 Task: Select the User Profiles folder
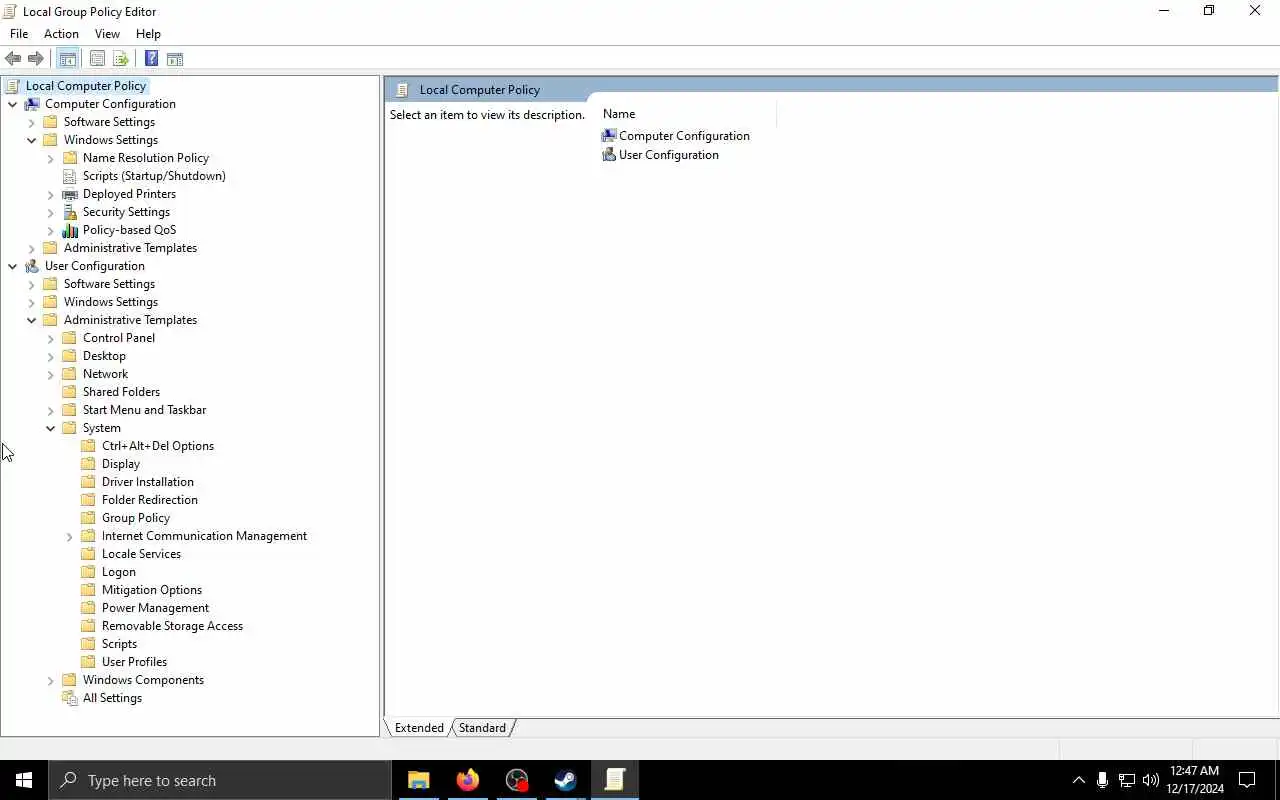pos(134,662)
